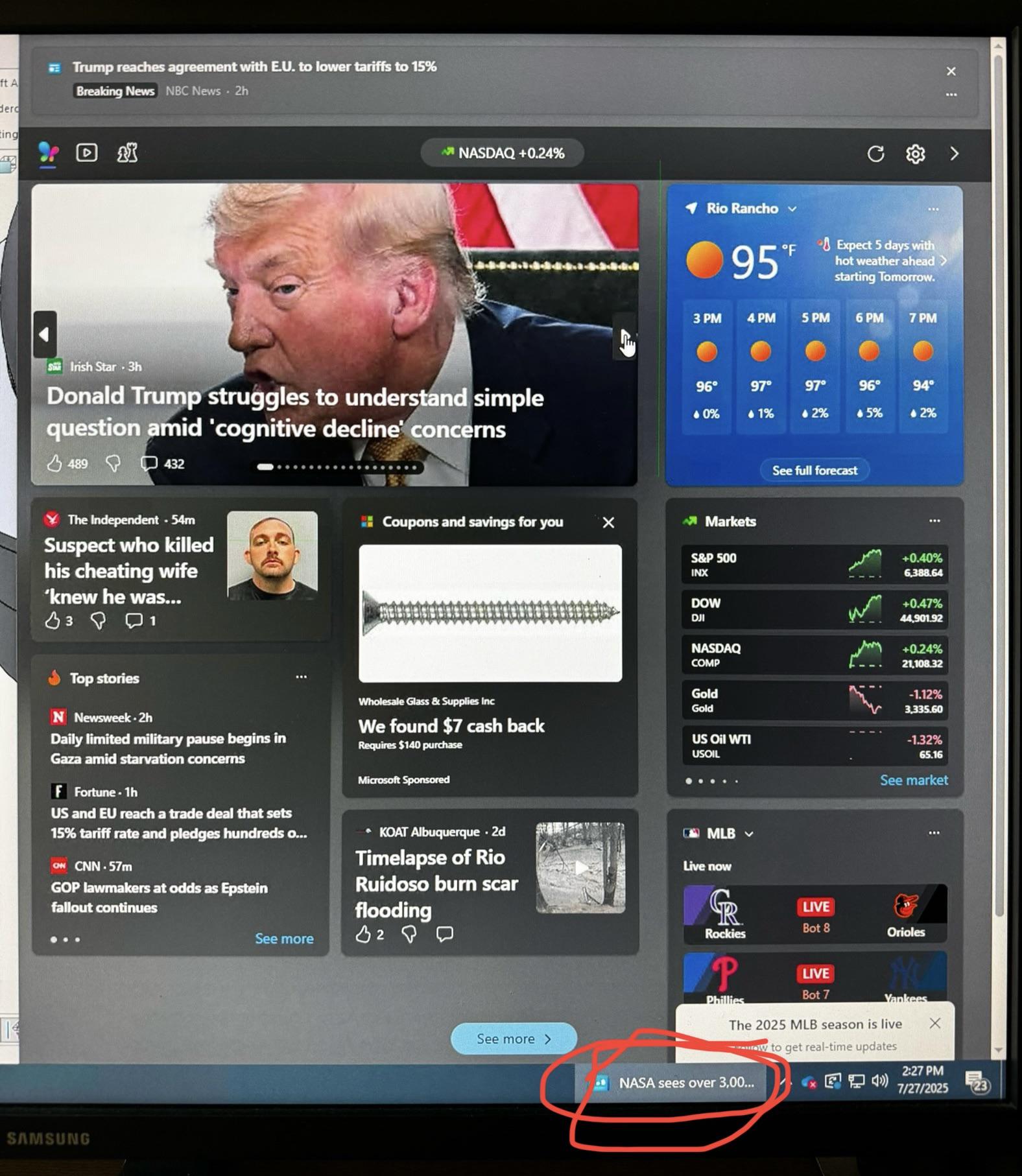The width and height of the screenshot is (1022, 1176).
Task: Click OneDrive error icon in system tray
Action: (809, 1082)
